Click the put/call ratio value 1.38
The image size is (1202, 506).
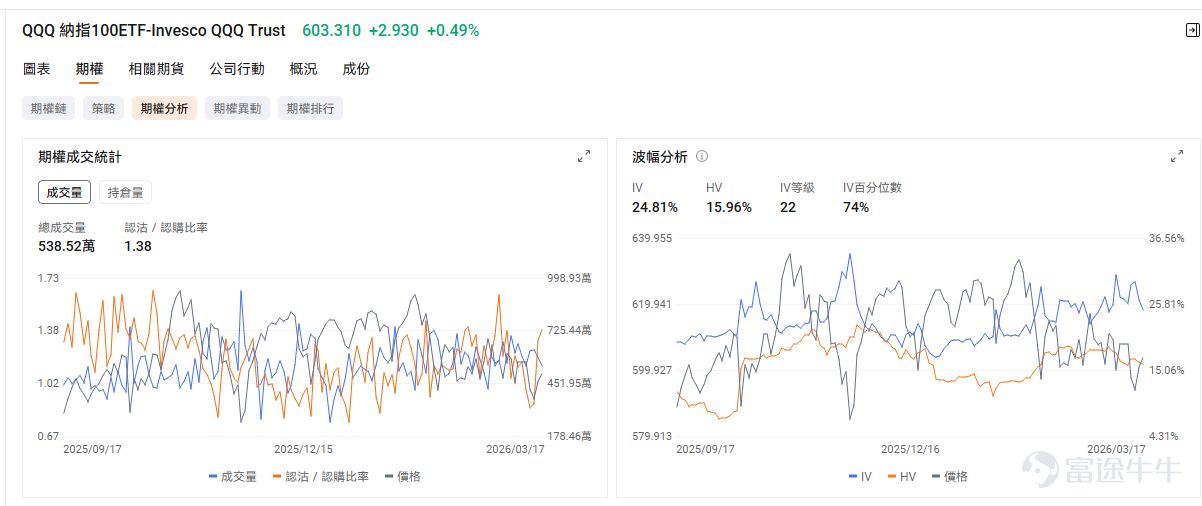(138, 245)
